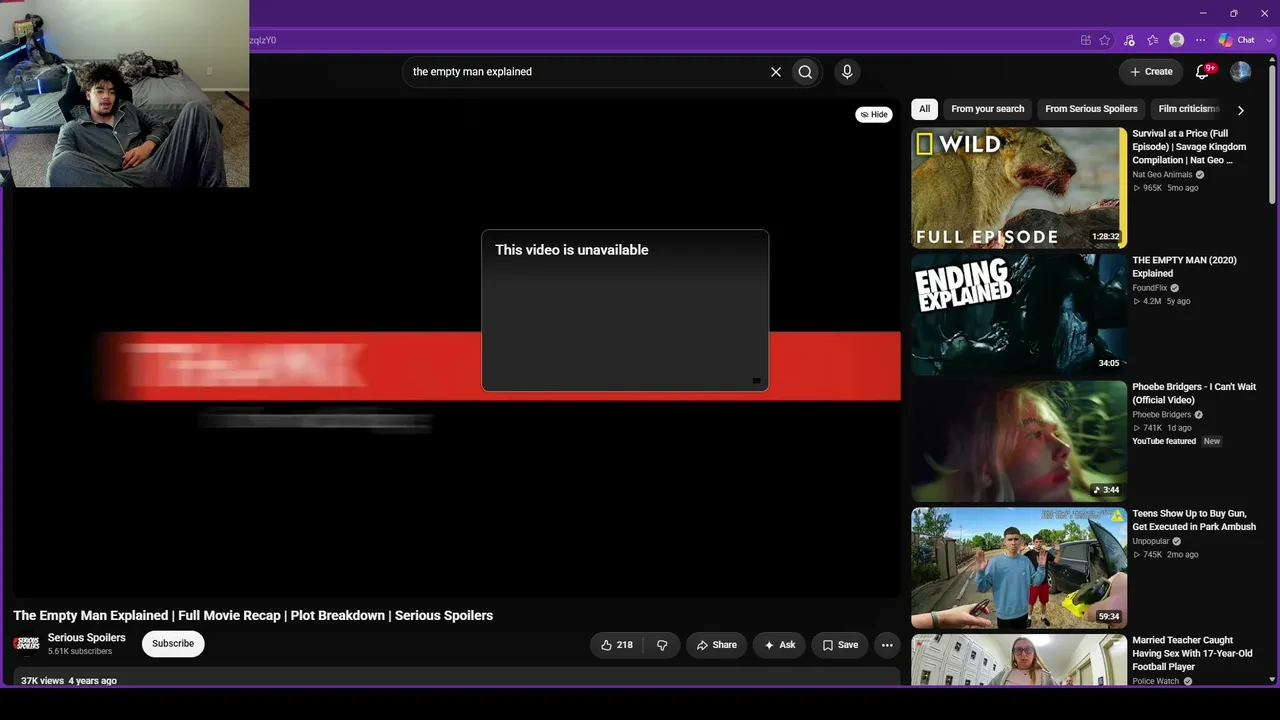This screenshot has height=720, width=1280.
Task: Open the Savage Kingdom WILD thumbnail
Action: tap(1019, 188)
